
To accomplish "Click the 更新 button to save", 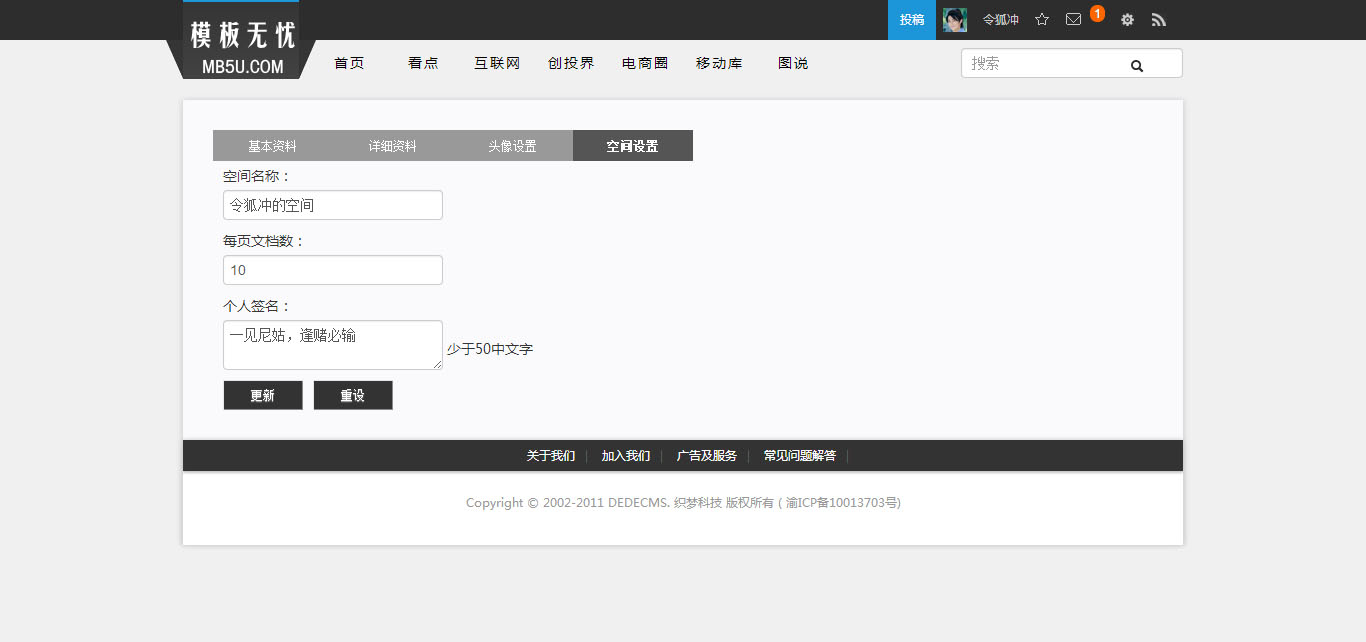I will point(263,396).
